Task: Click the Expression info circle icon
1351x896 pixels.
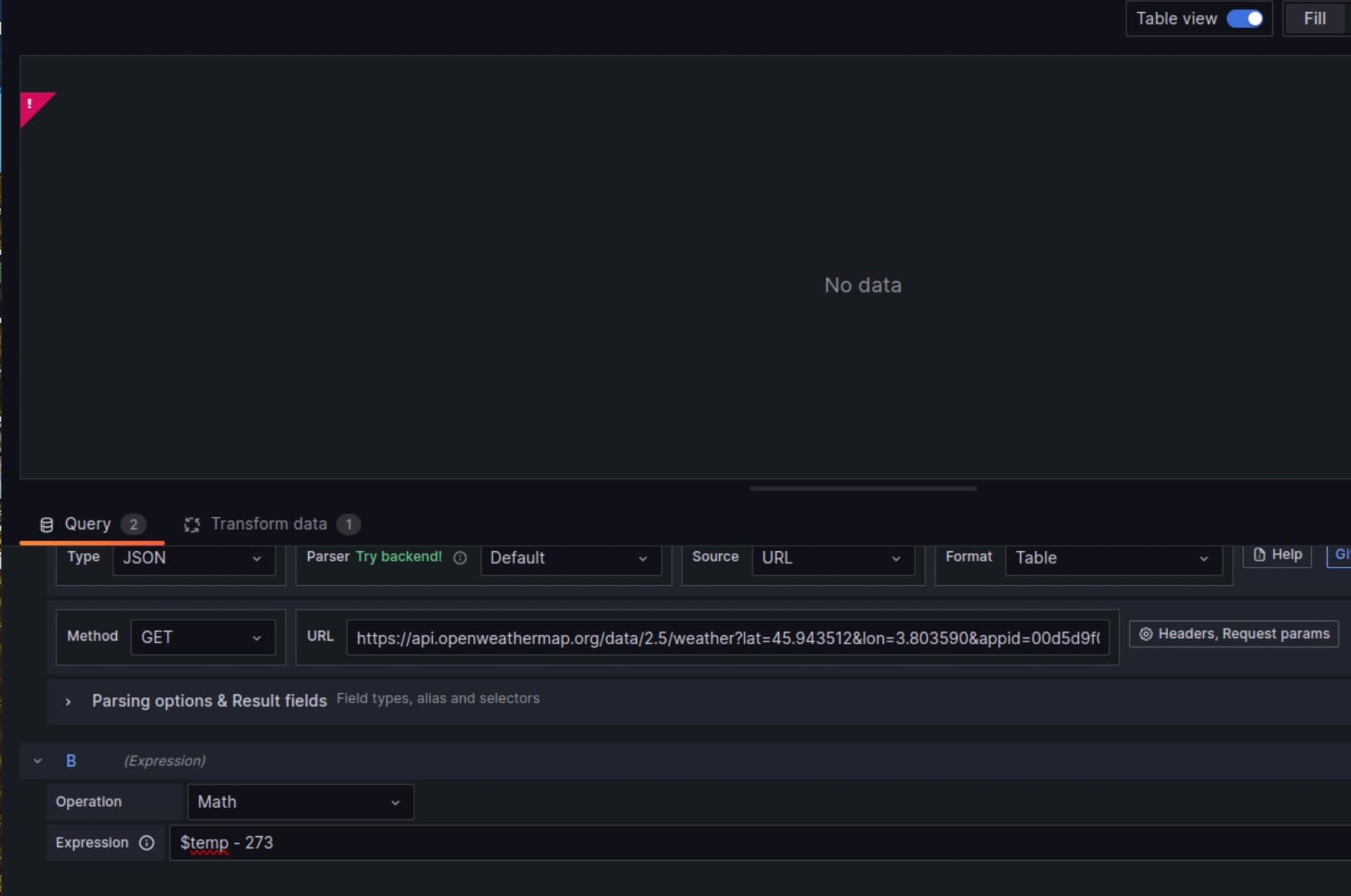Action: tap(146, 843)
